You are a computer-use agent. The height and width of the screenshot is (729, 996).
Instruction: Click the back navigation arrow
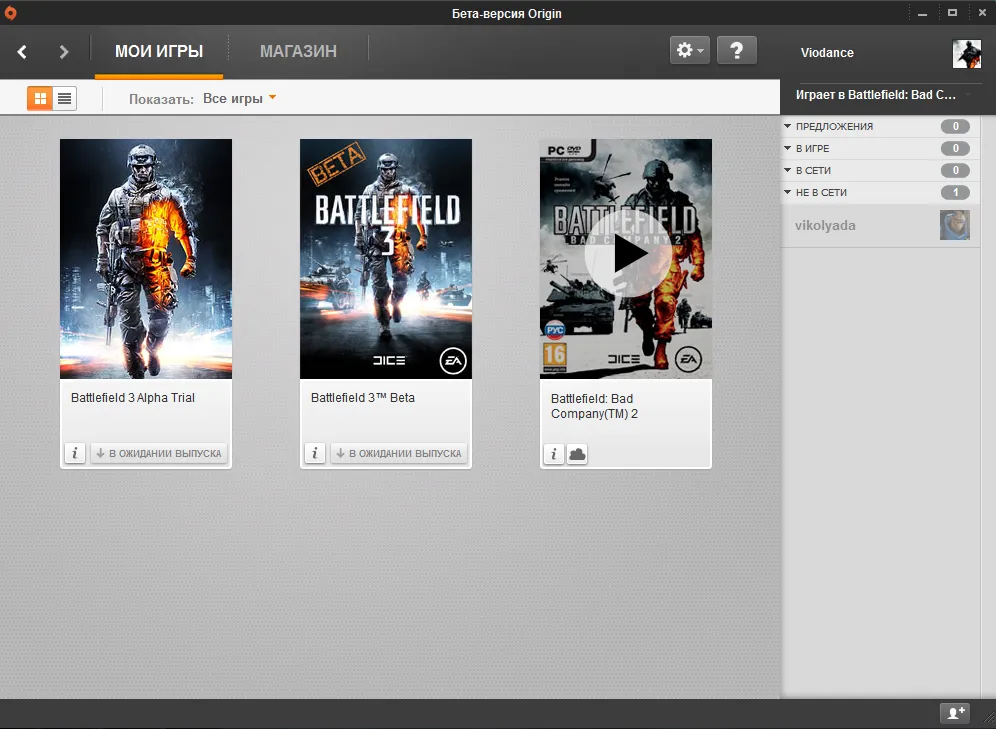click(x=22, y=52)
